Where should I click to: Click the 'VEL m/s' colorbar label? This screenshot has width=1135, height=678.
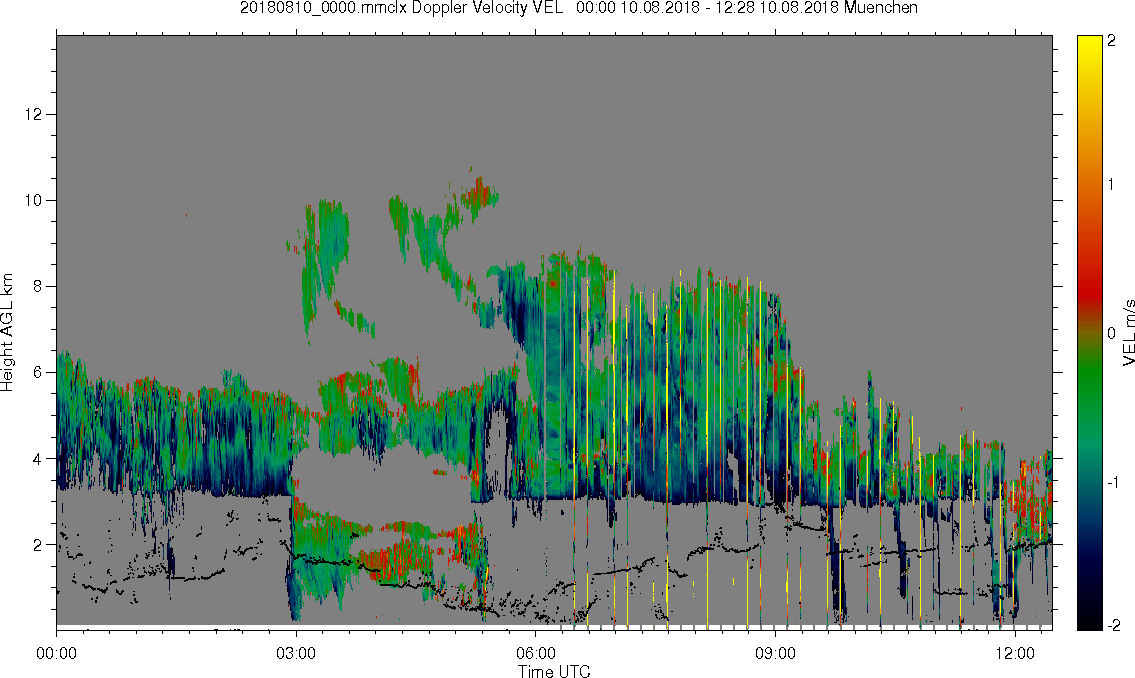click(1128, 333)
